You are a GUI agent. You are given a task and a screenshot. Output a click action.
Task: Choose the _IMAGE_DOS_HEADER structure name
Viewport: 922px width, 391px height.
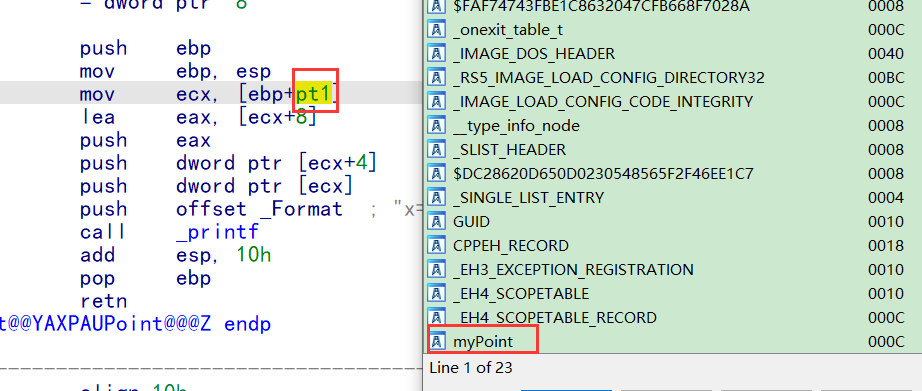click(534, 54)
